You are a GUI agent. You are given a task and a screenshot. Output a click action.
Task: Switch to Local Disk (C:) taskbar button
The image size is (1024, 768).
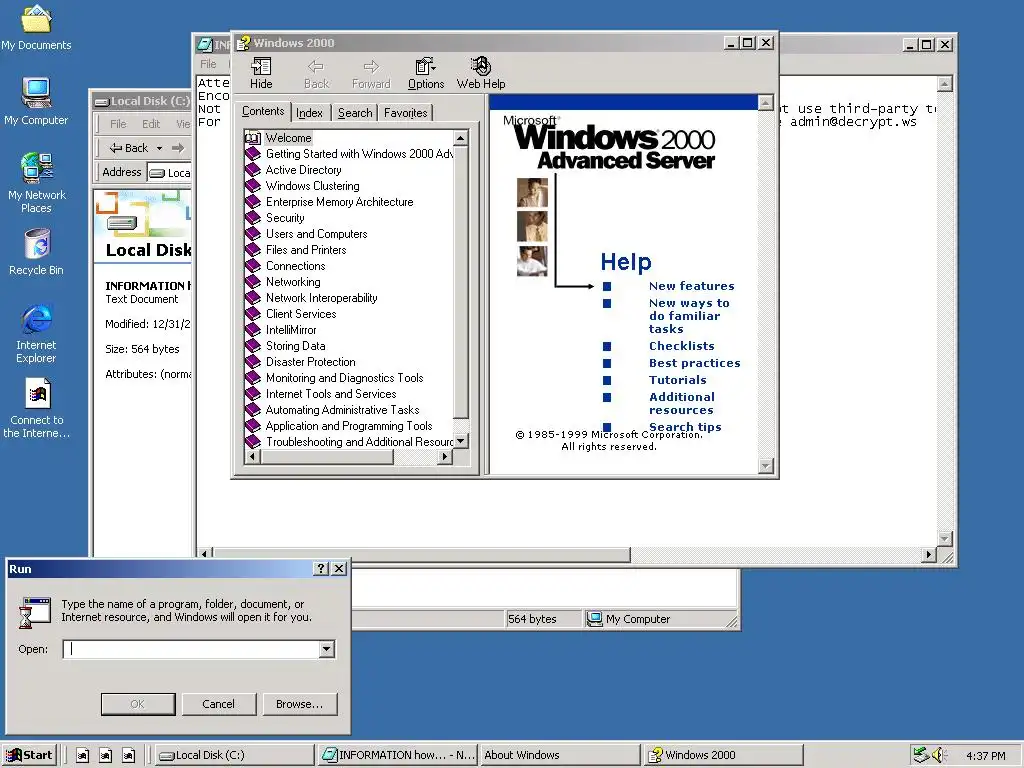234,755
